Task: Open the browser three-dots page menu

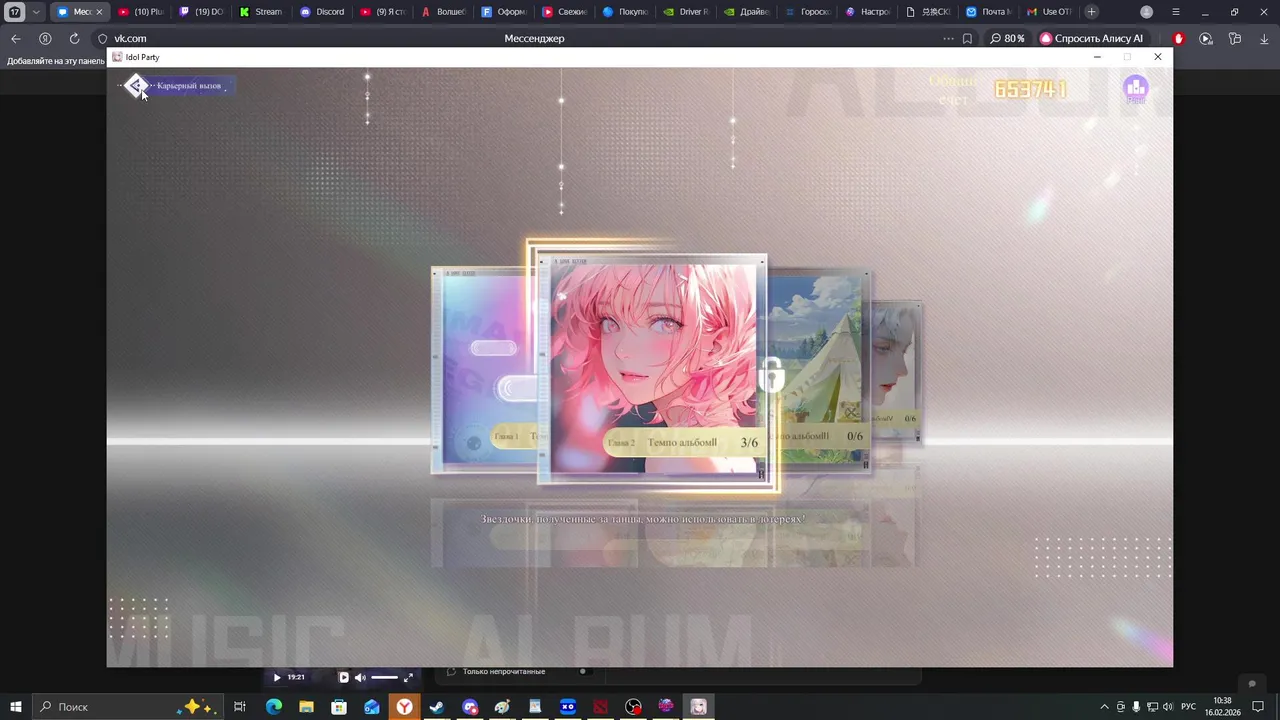Action: coord(948,39)
